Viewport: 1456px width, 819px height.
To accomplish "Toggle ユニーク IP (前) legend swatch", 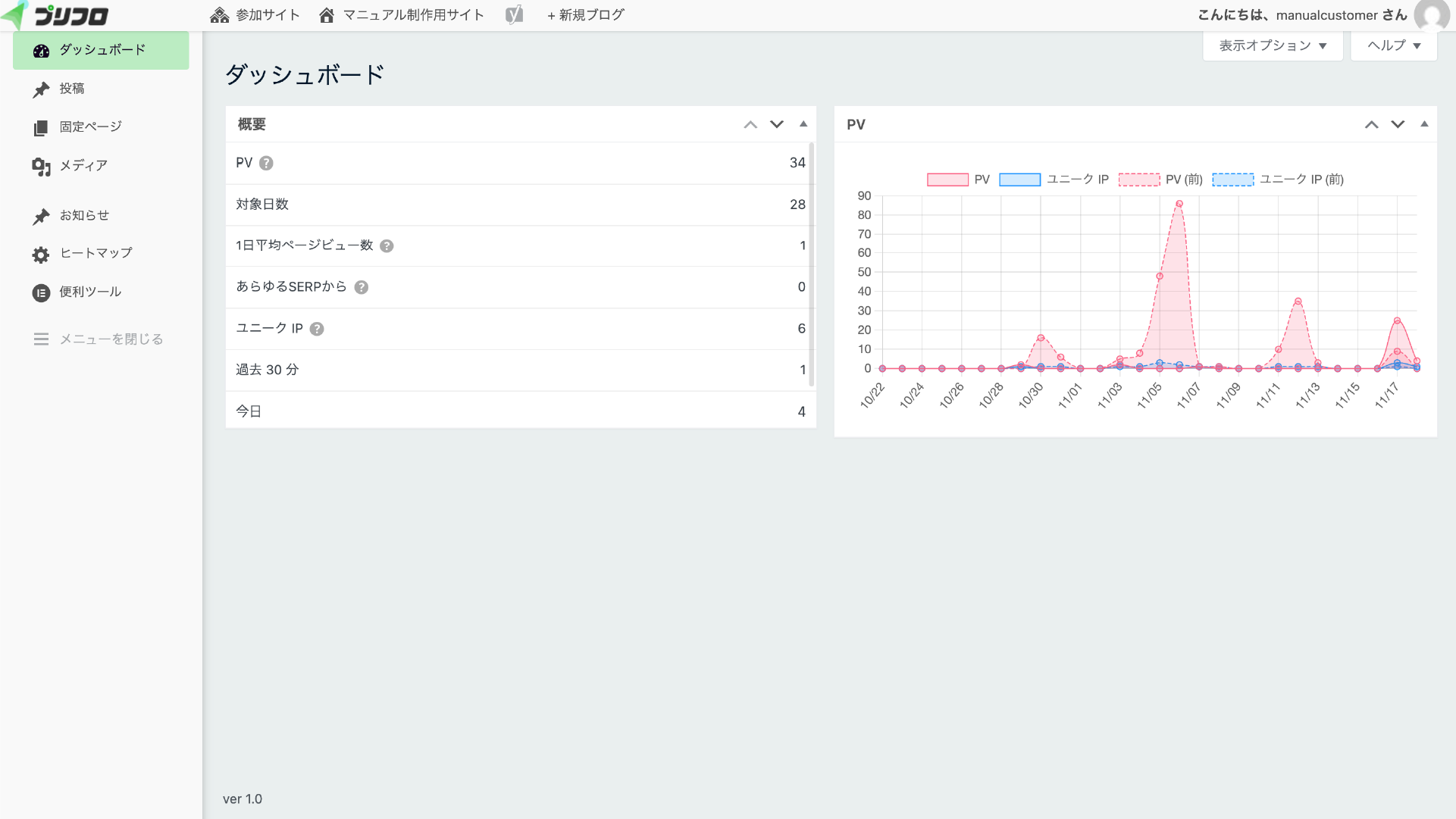I will pos(1232,180).
